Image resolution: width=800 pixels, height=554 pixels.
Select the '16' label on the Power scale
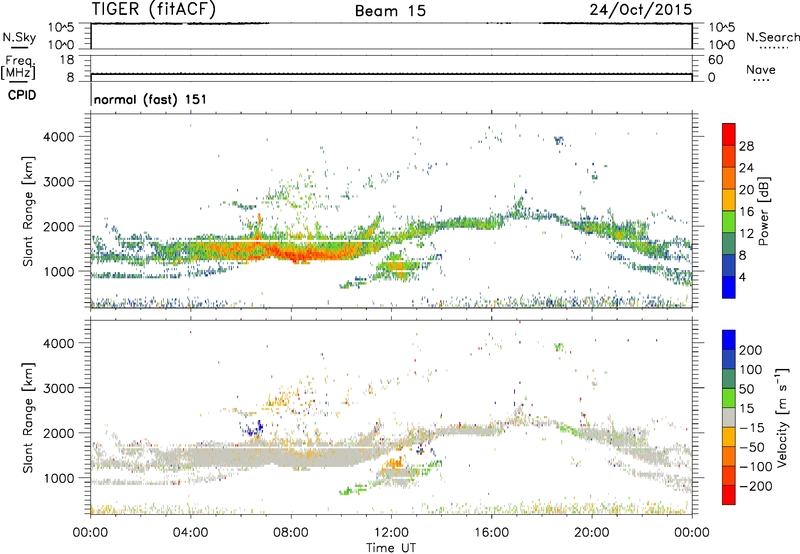[746, 212]
